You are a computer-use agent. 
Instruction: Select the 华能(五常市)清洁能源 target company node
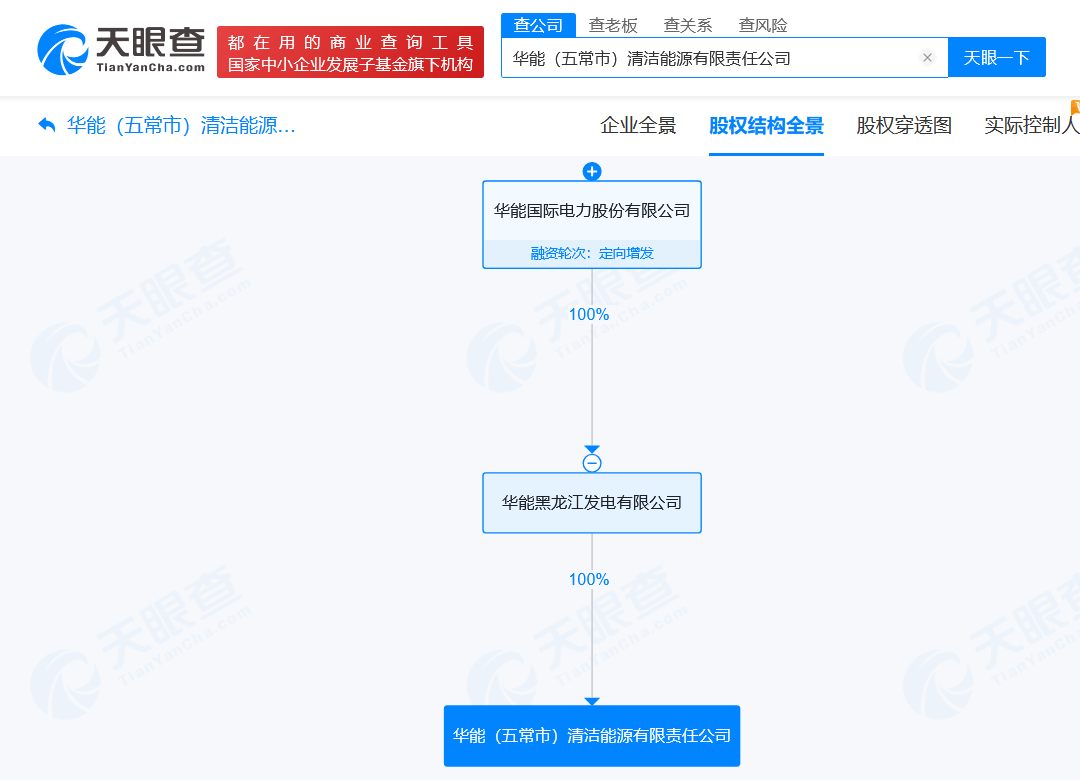click(592, 736)
